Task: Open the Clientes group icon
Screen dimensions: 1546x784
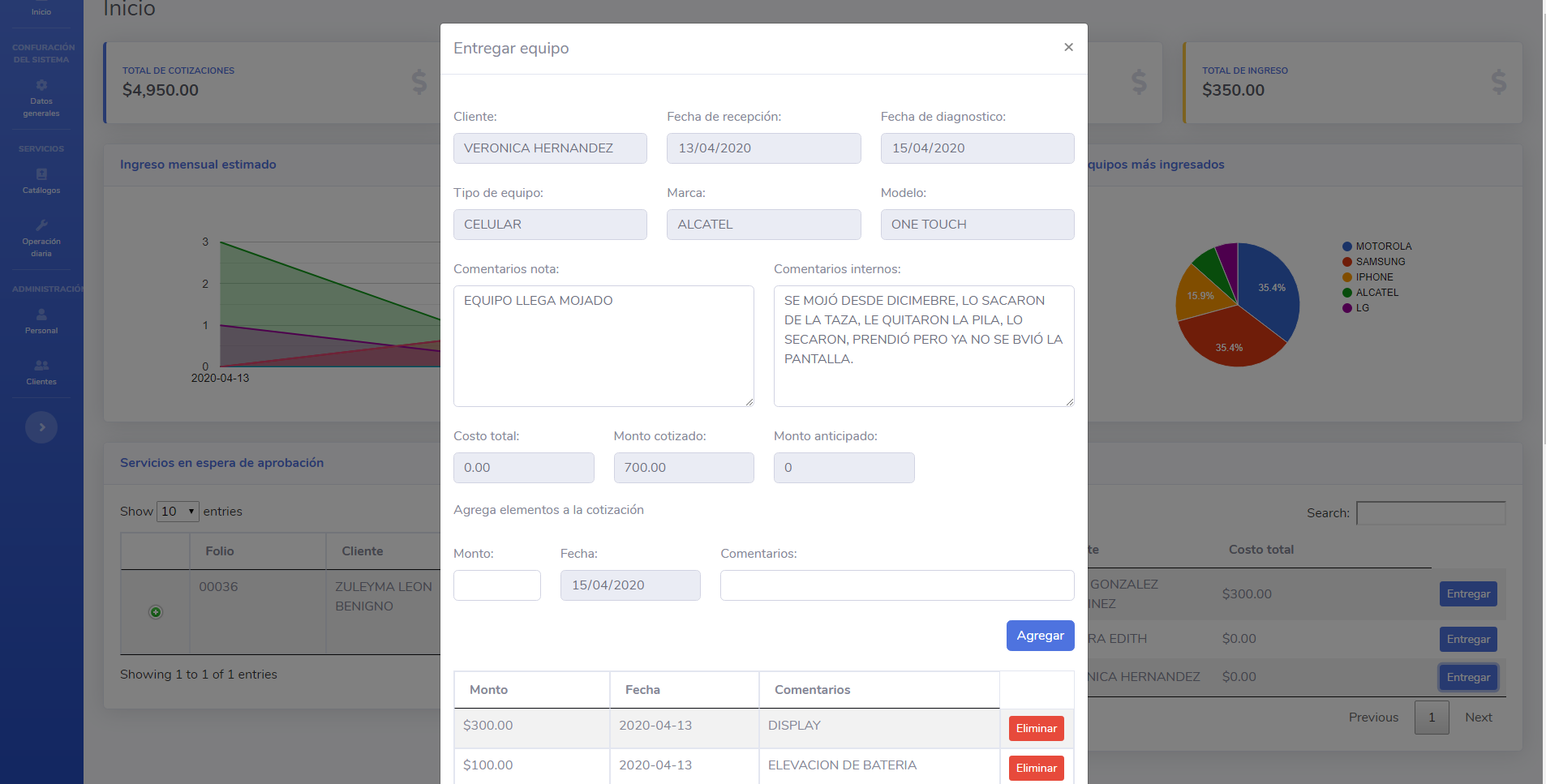Action: tap(41, 366)
